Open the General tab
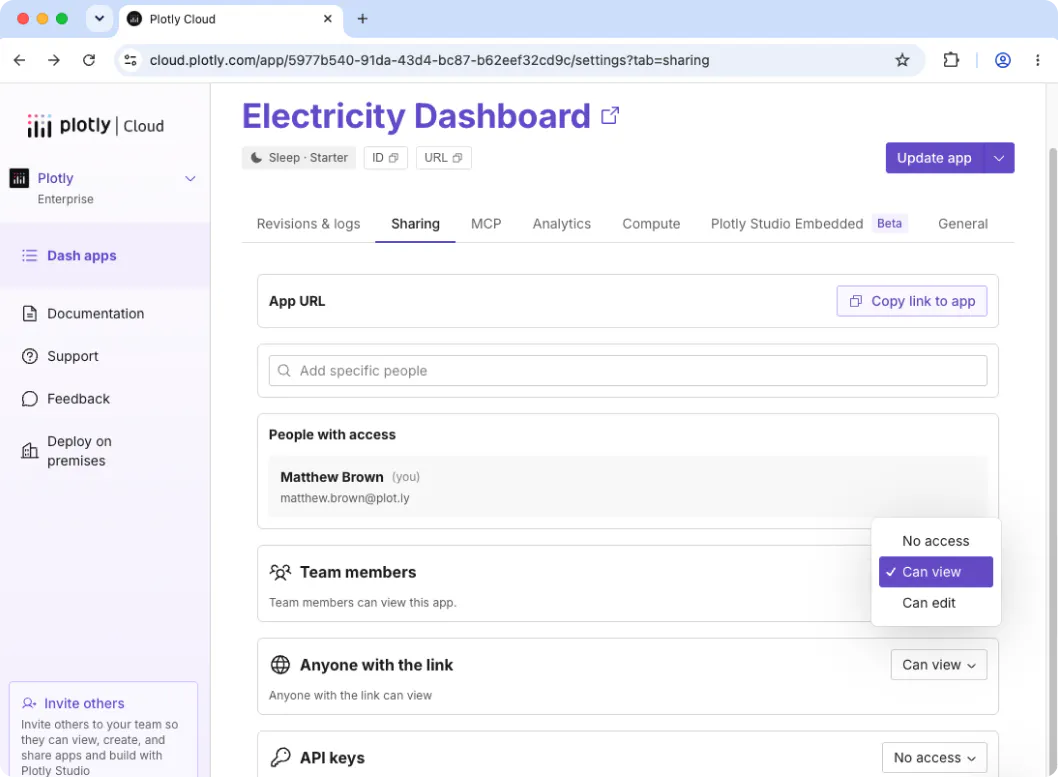The width and height of the screenshot is (1058, 777). pyautogui.click(x=963, y=224)
